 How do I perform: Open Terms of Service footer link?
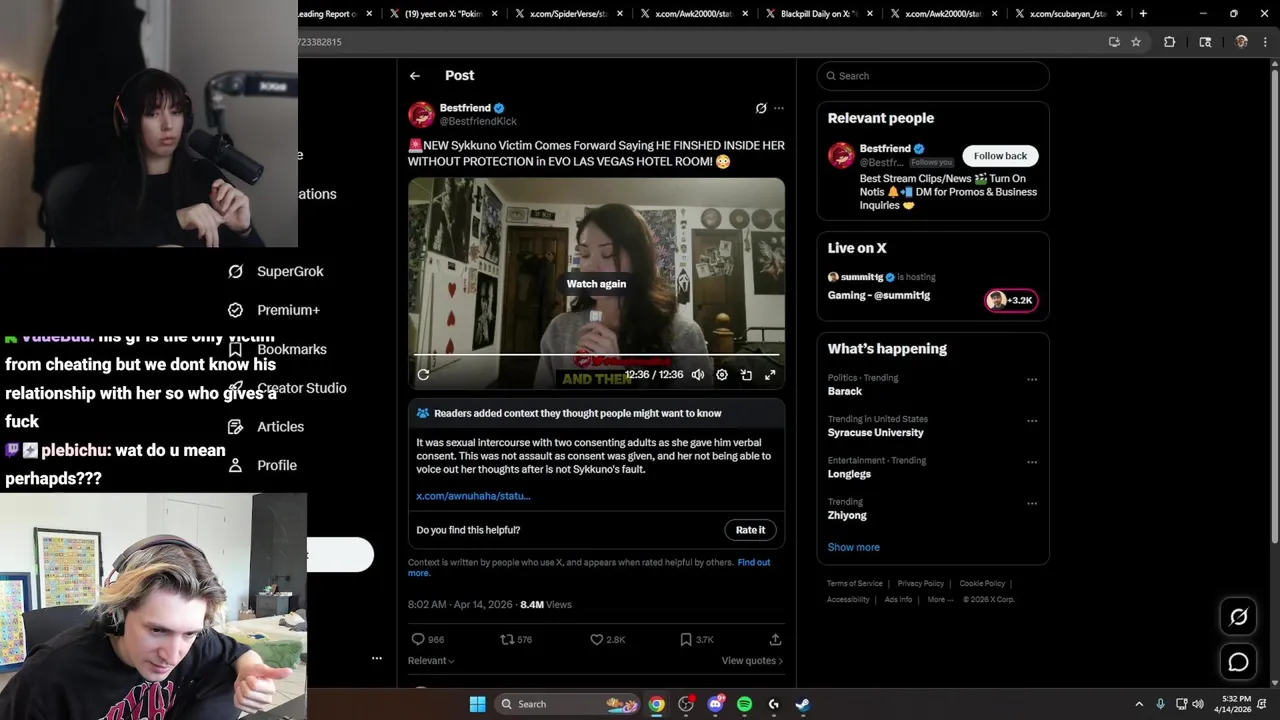(855, 583)
